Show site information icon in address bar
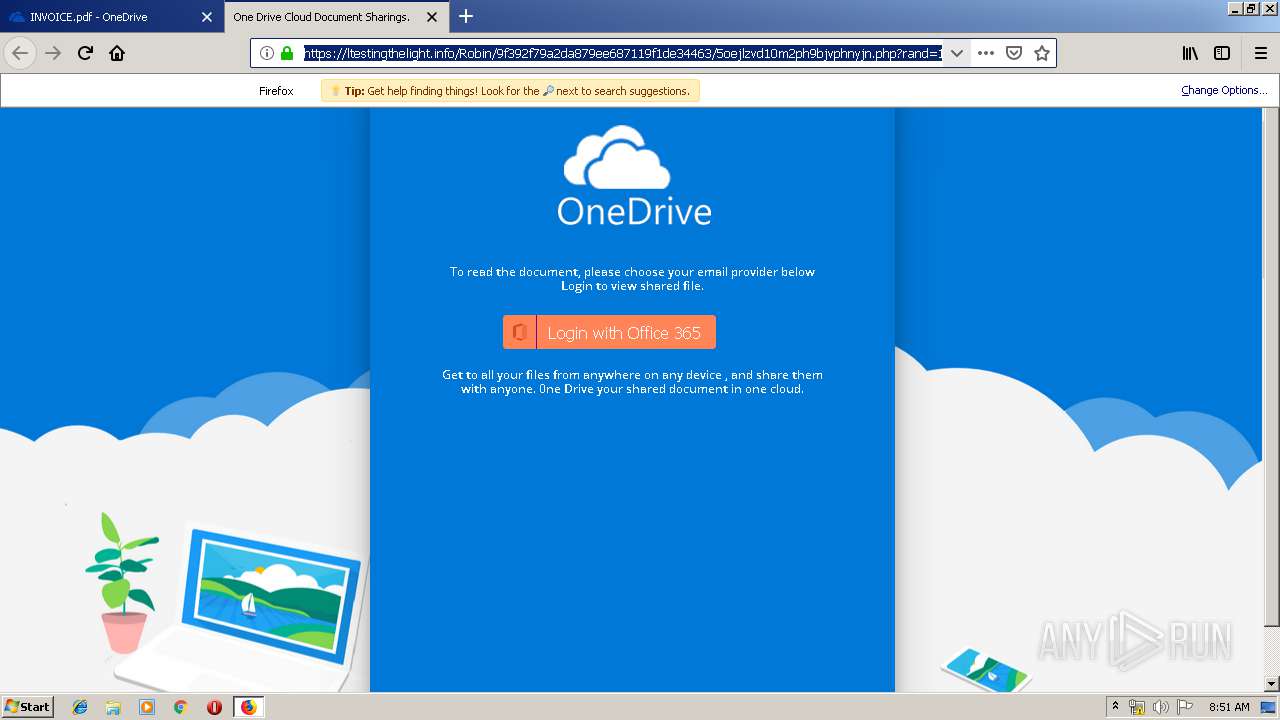The height and width of the screenshot is (720, 1280). [267, 53]
